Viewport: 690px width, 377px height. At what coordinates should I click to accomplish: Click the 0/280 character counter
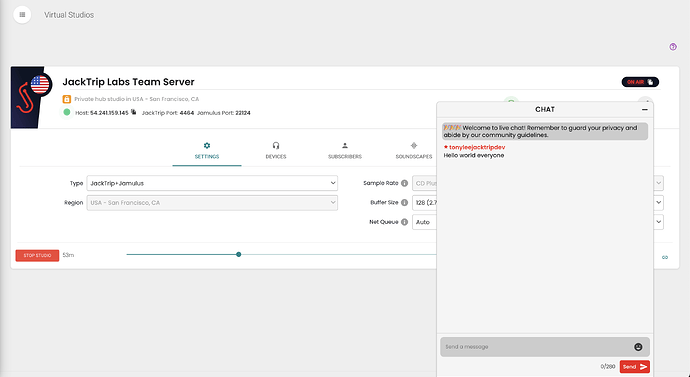click(x=608, y=366)
